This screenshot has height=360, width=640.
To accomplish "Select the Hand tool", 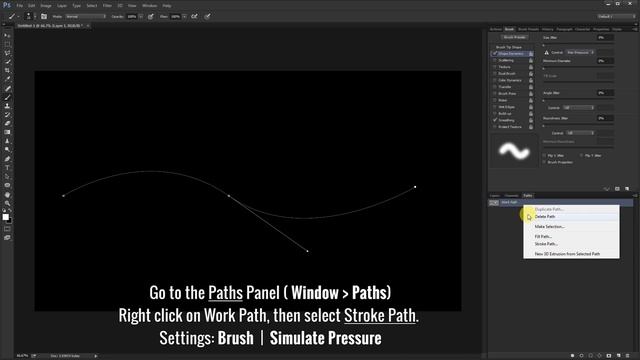I will tap(7, 194).
